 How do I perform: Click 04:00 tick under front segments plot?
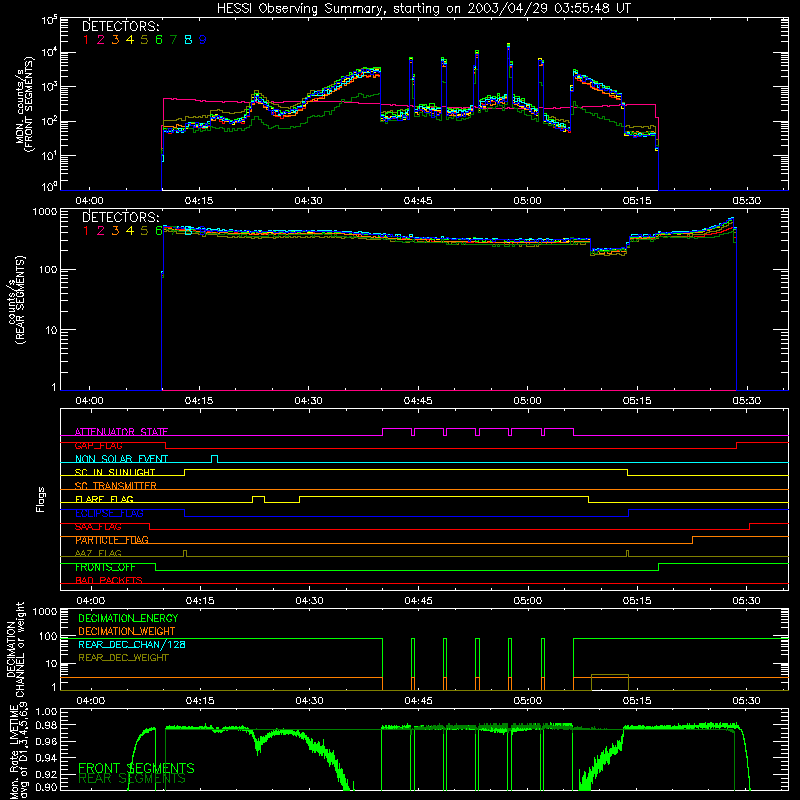(x=89, y=201)
